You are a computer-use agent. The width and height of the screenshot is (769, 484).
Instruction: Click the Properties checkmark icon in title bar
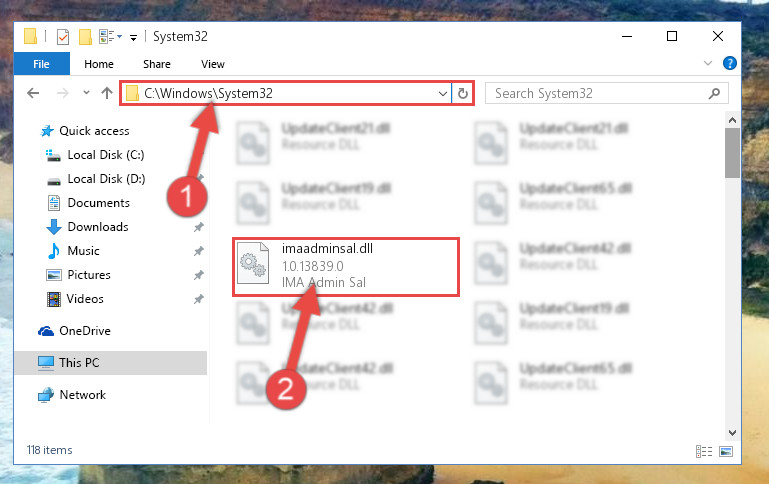point(63,37)
